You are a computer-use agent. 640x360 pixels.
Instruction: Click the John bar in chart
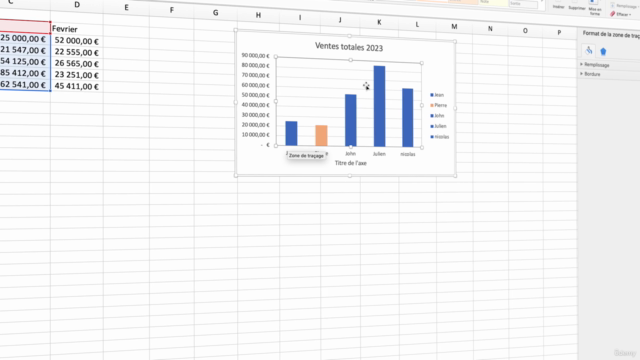pyautogui.click(x=351, y=120)
